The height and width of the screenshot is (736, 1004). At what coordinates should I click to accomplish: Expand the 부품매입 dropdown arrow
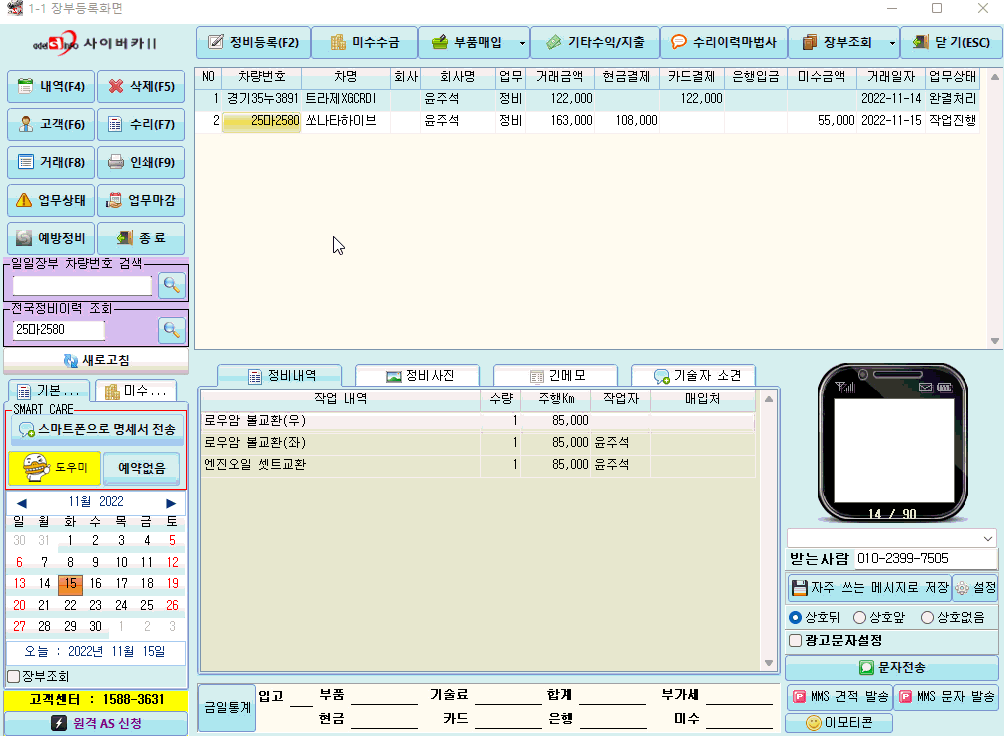(522, 43)
